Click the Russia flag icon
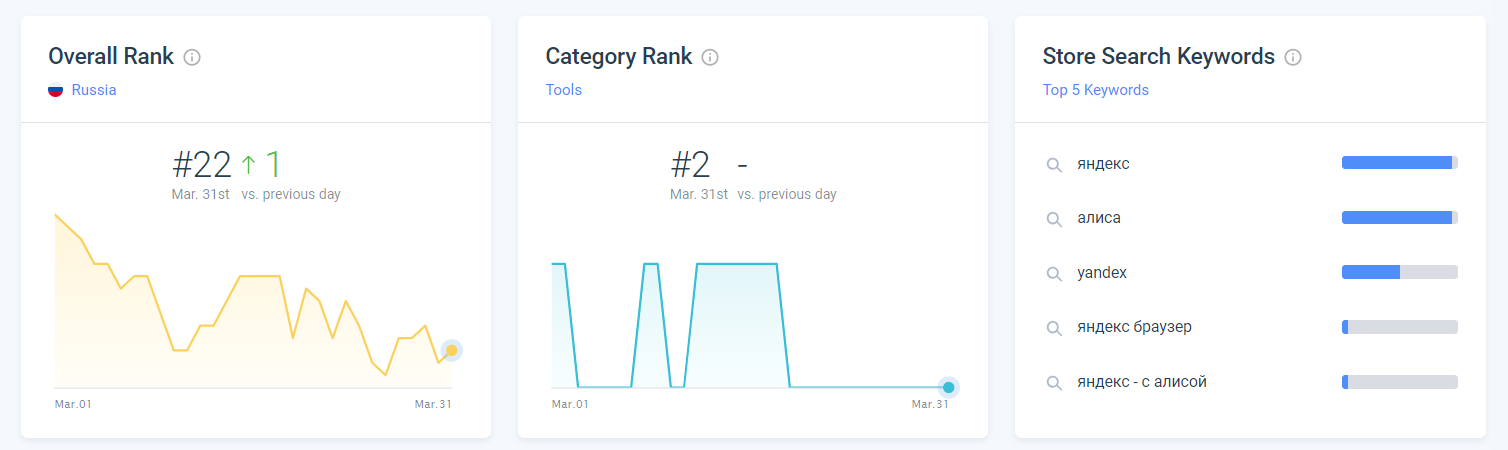This screenshot has width=1508, height=450. (56, 90)
